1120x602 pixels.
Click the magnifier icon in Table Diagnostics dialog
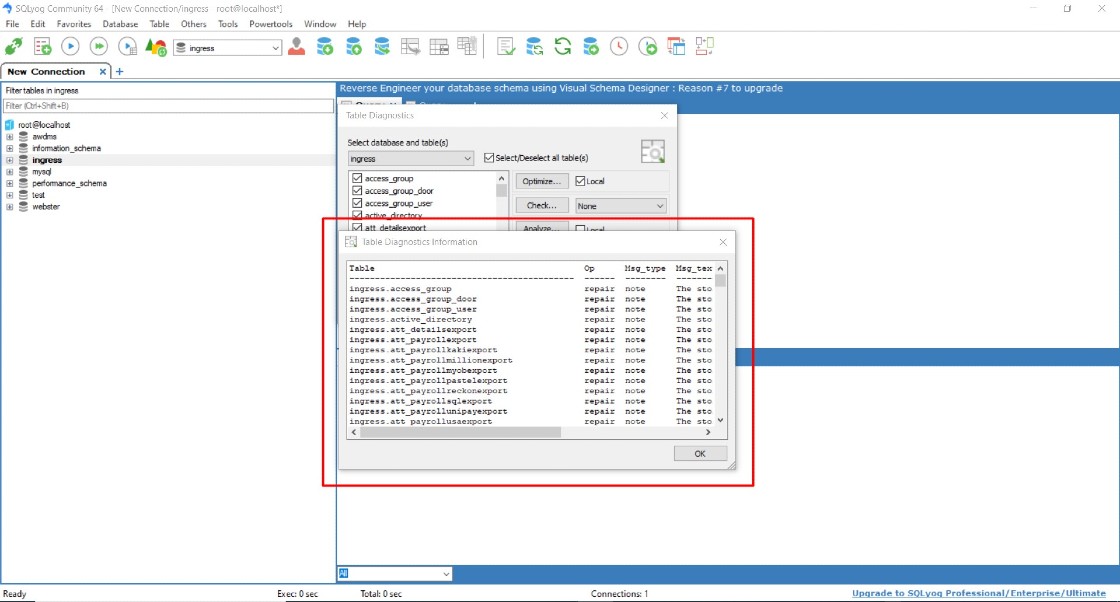(x=652, y=151)
